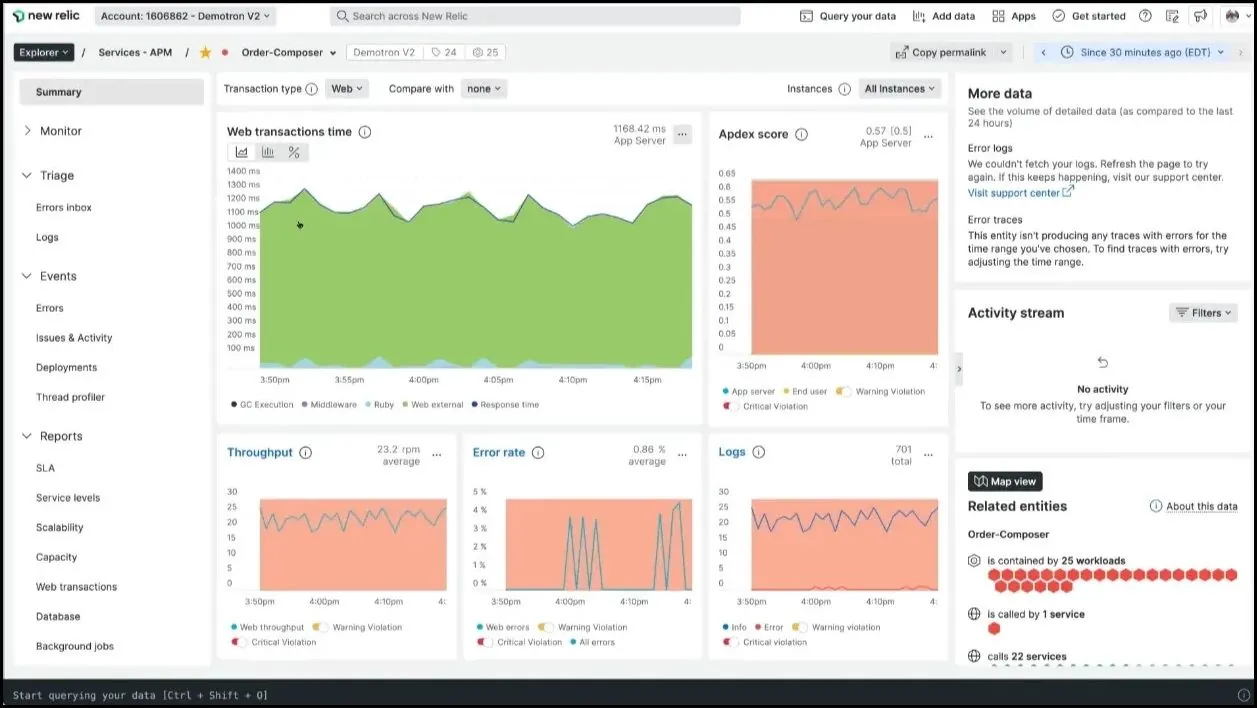Open the time range picker dropdown
1257x708 pixels.
click(1145, 52)
